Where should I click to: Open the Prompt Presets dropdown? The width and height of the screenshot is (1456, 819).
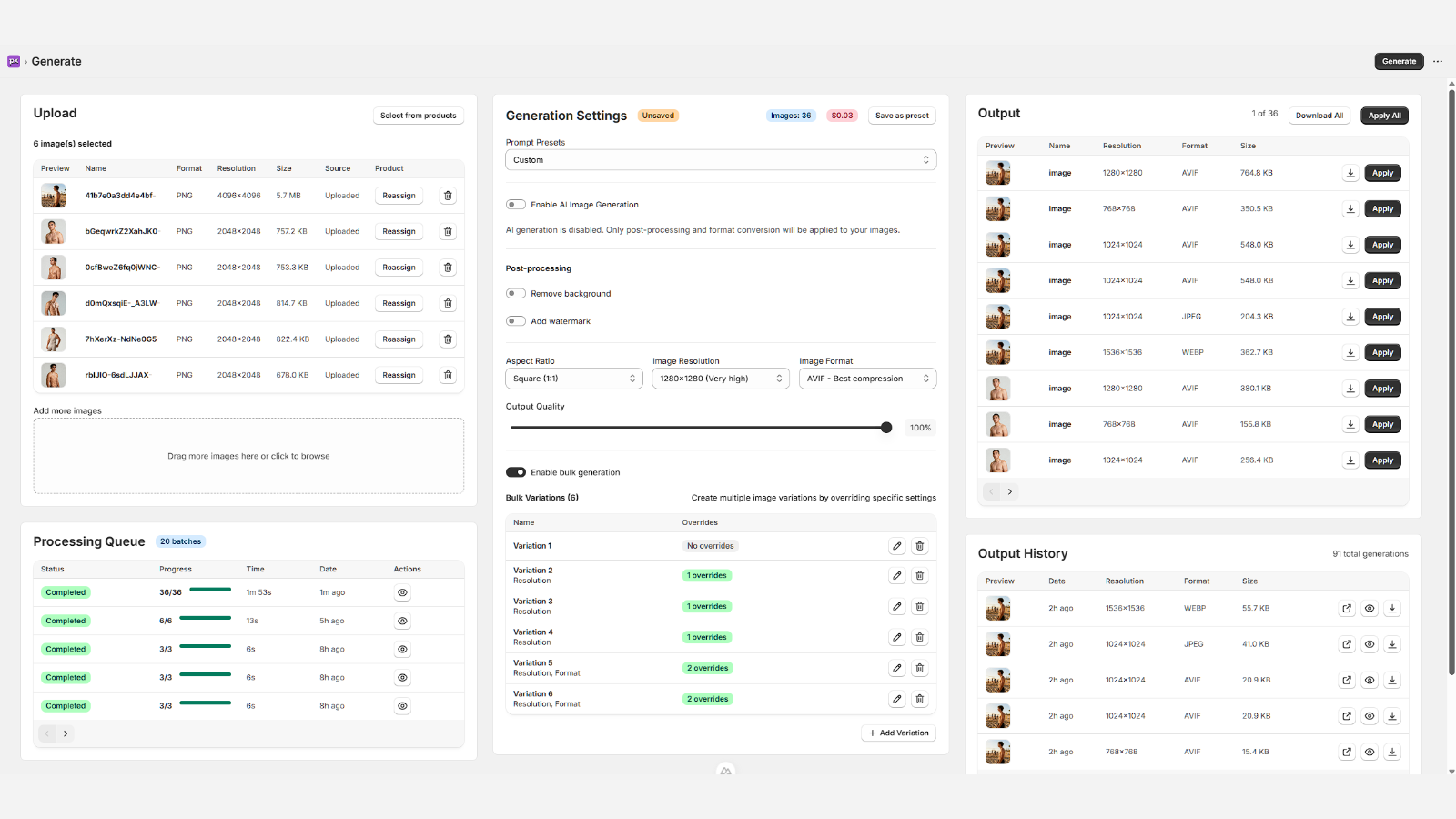pyautogui.click(x=720, y=159)
